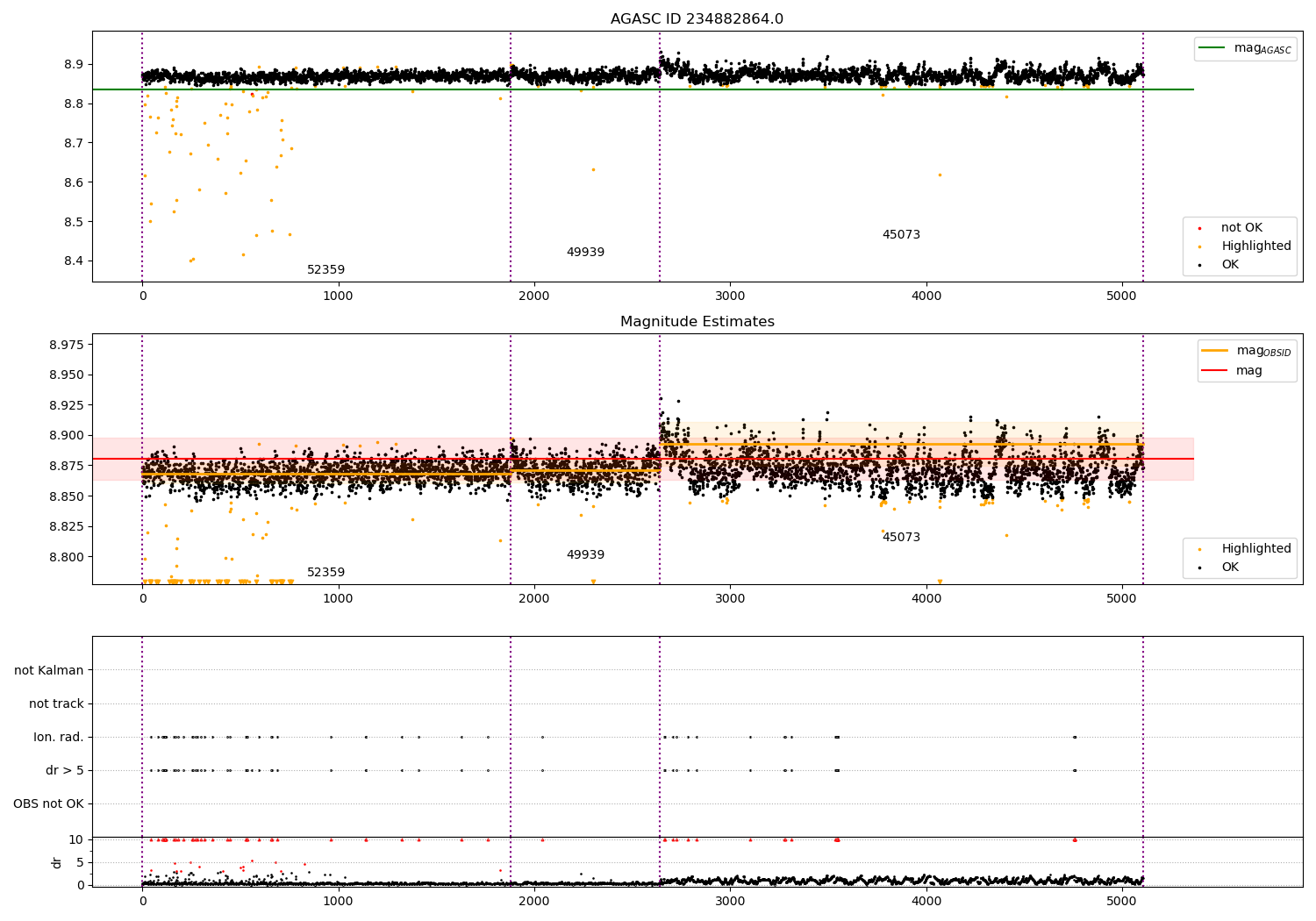Click the 3000 x-axis tick of top plot
The width and height of the screenshot is (1316, 921).
tap(730, 296)
